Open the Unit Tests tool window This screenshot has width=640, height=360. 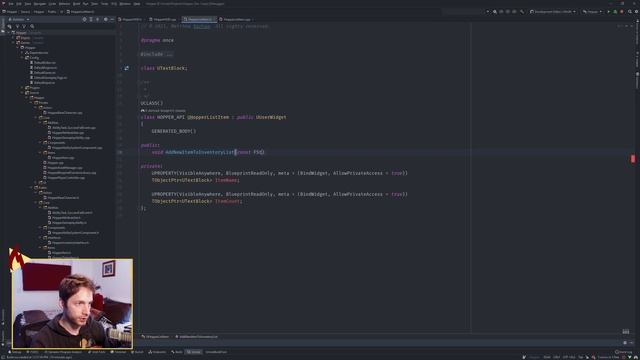point(97,352)
